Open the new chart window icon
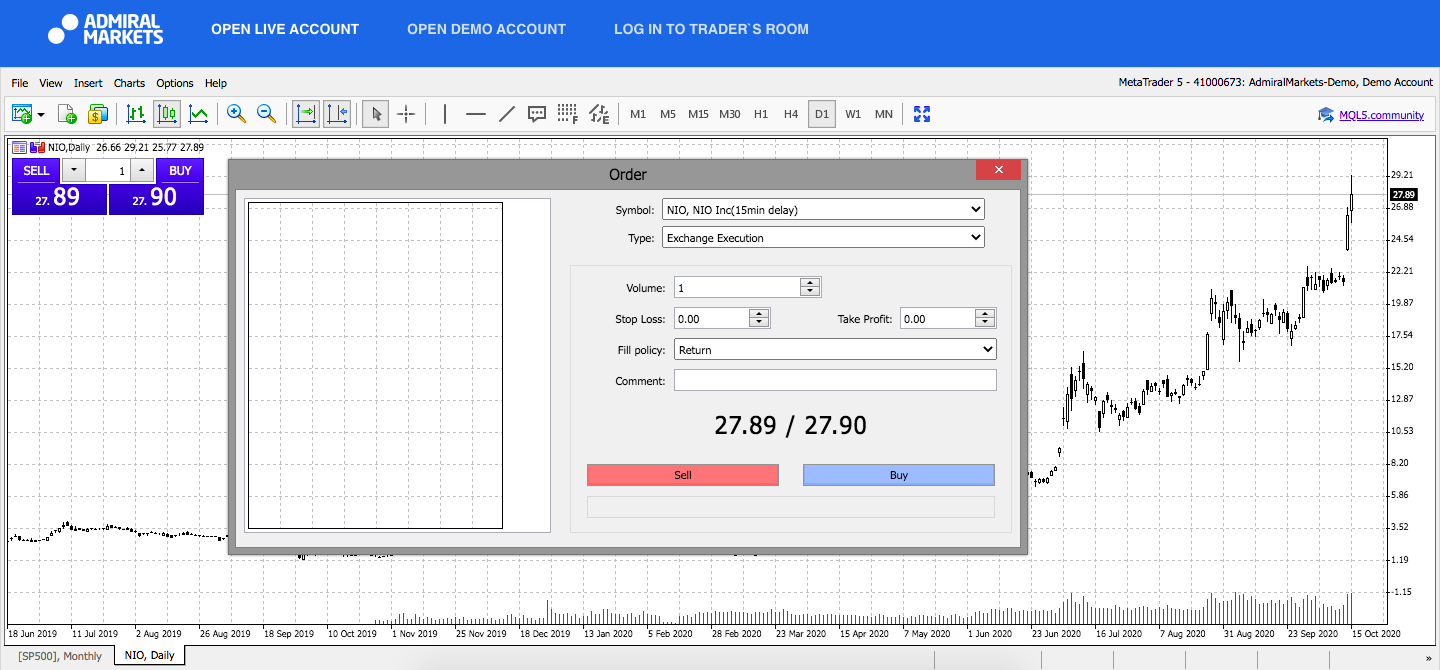The image size is (1440, 670). tap(22, 114)
